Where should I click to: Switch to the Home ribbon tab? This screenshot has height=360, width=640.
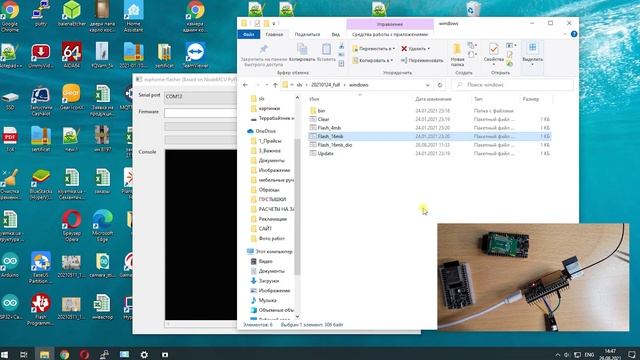click(274, 35)
